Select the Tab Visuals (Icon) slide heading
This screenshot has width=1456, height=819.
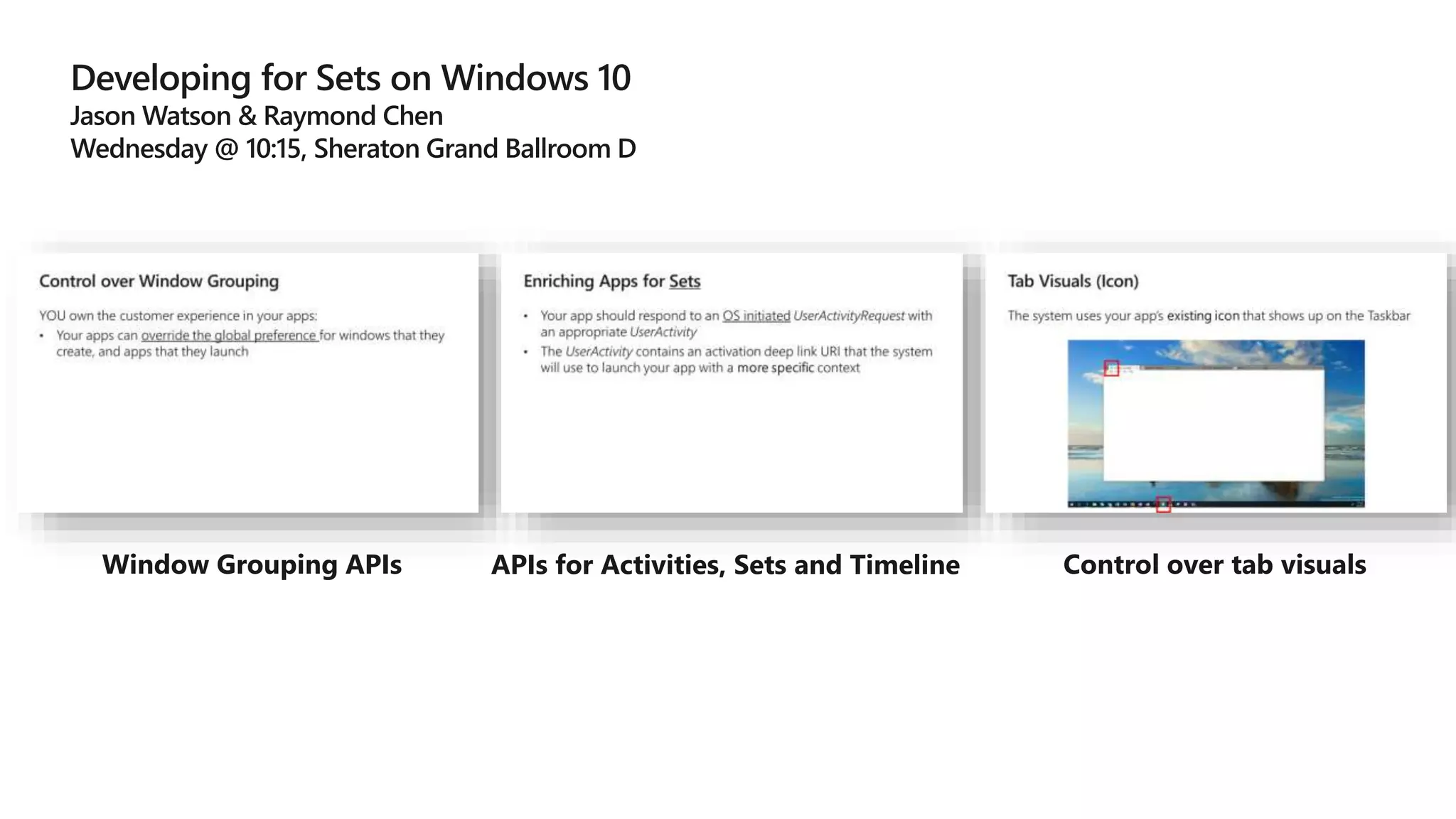[x=1072, y=282]
